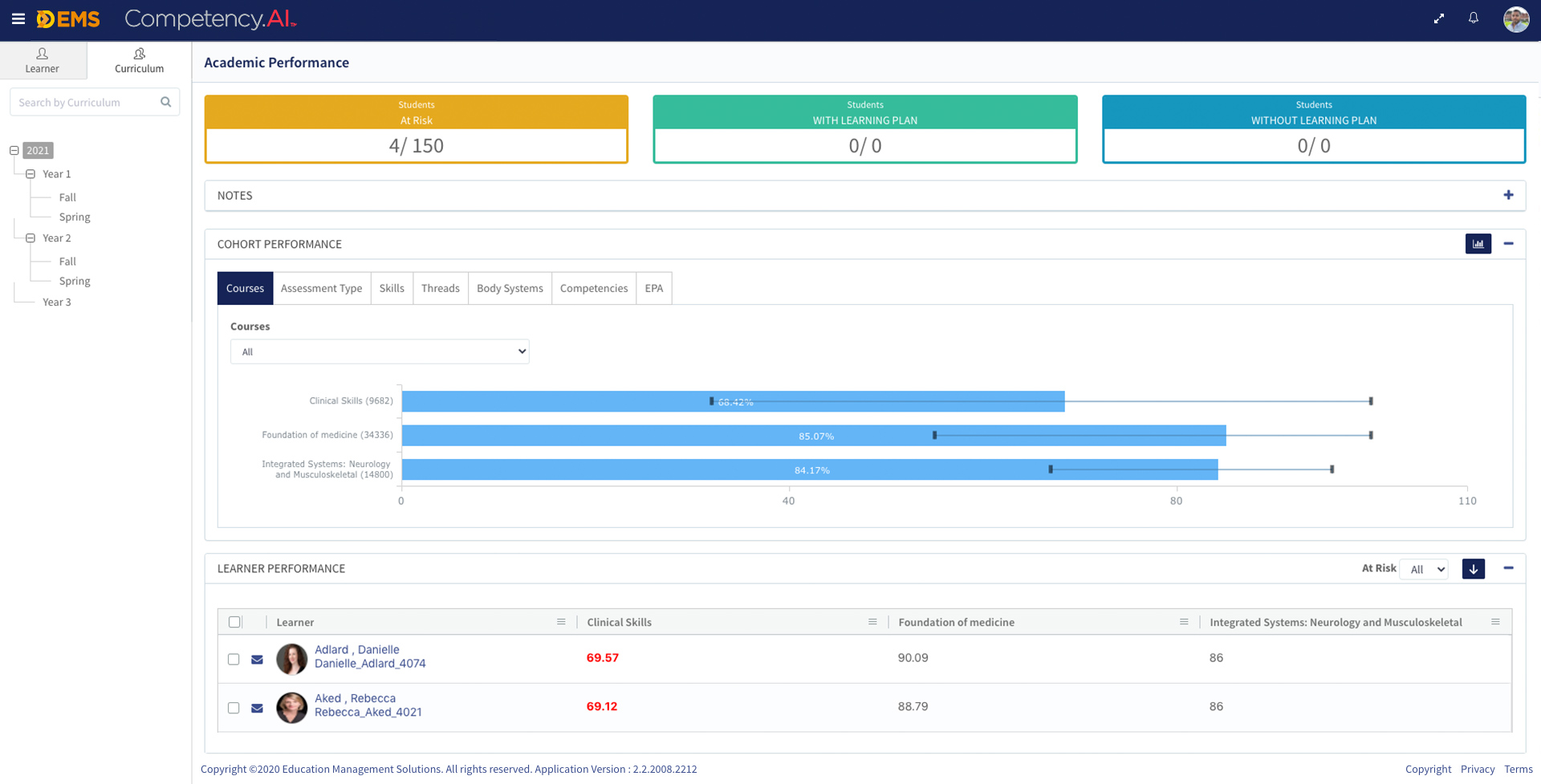Email Danielle Adlard via the envelope icon
Viewport: 1541px width, 784px height.
point(257,660)
